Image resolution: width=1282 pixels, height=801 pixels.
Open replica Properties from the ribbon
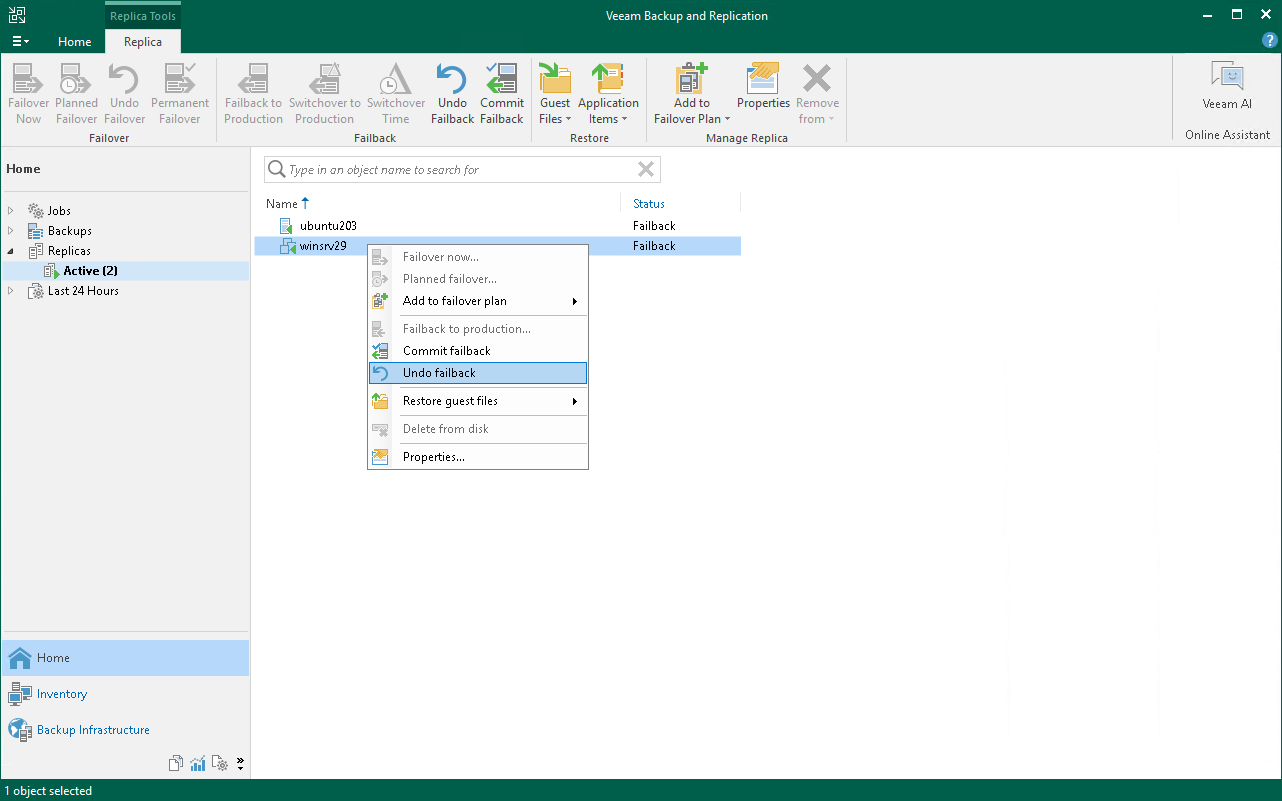[x=763, y=86]
